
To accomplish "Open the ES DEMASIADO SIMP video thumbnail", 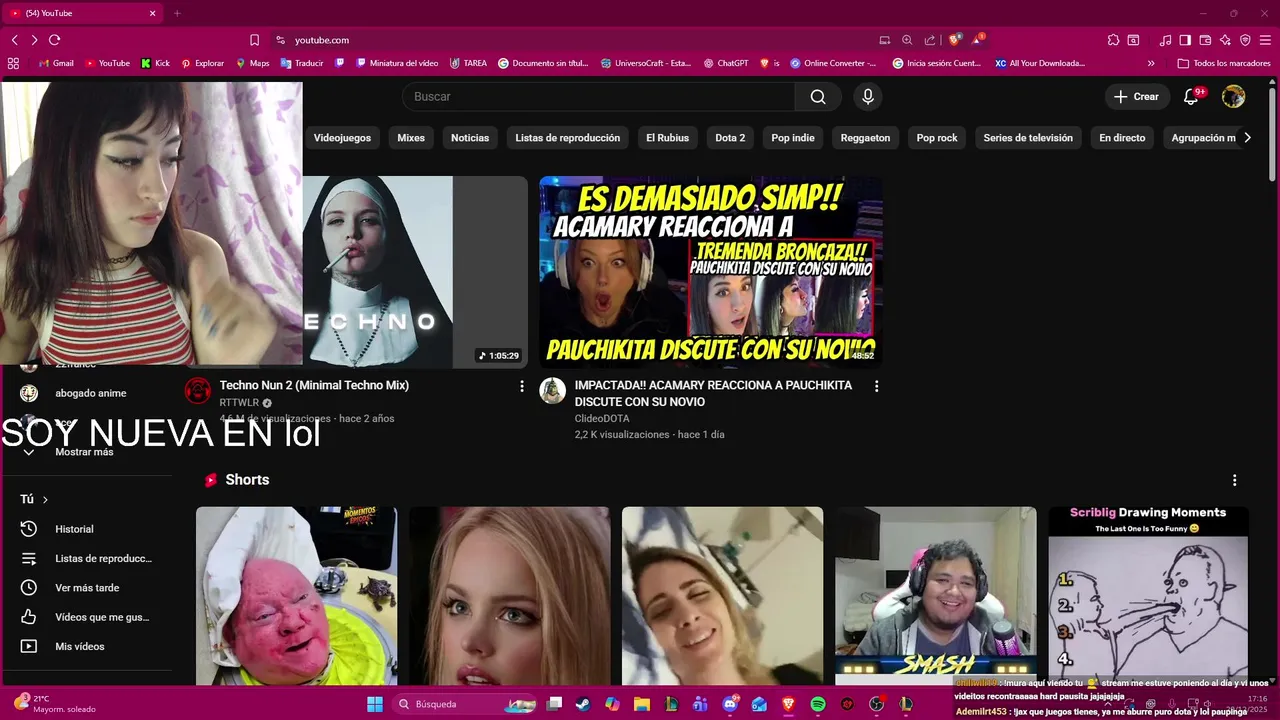I will point(711,272).
